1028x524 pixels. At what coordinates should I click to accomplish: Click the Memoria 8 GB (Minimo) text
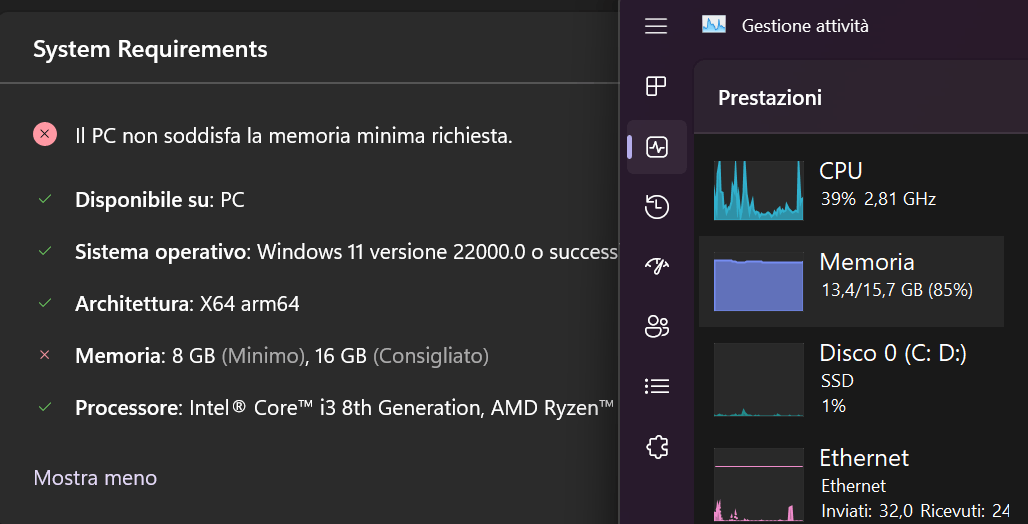point(190,356)
